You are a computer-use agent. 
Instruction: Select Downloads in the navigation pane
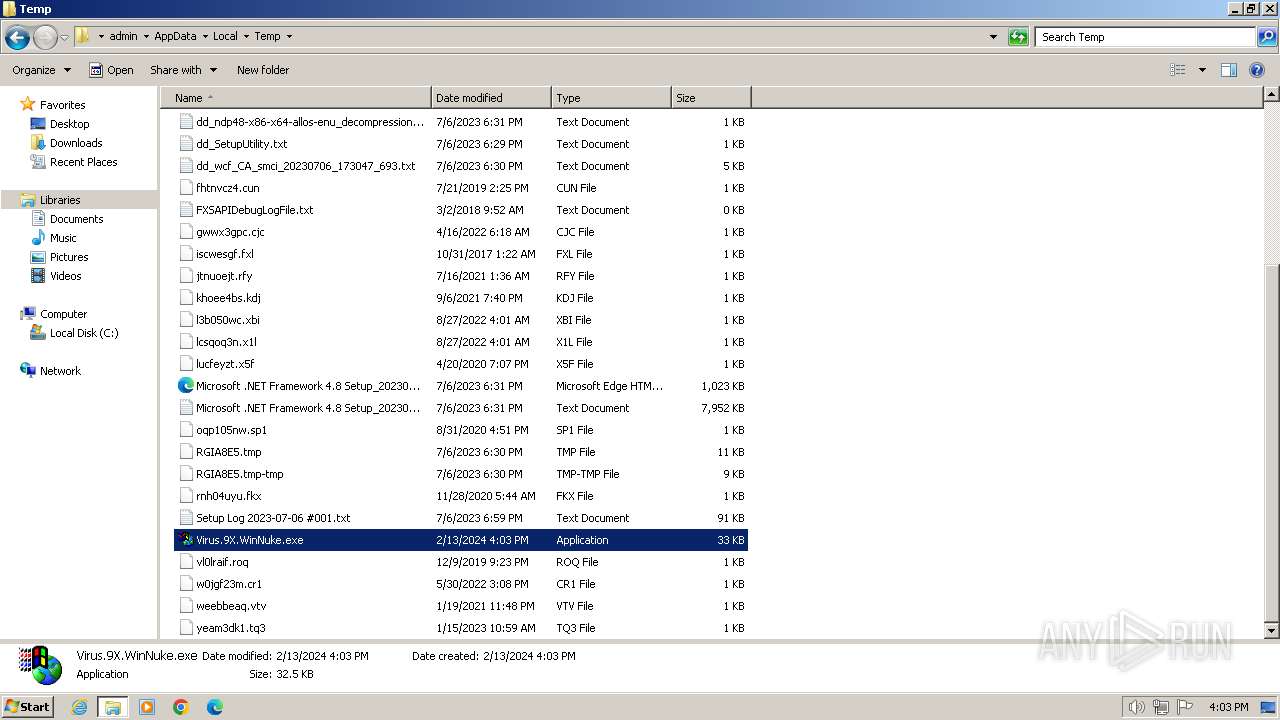[76, 143]
